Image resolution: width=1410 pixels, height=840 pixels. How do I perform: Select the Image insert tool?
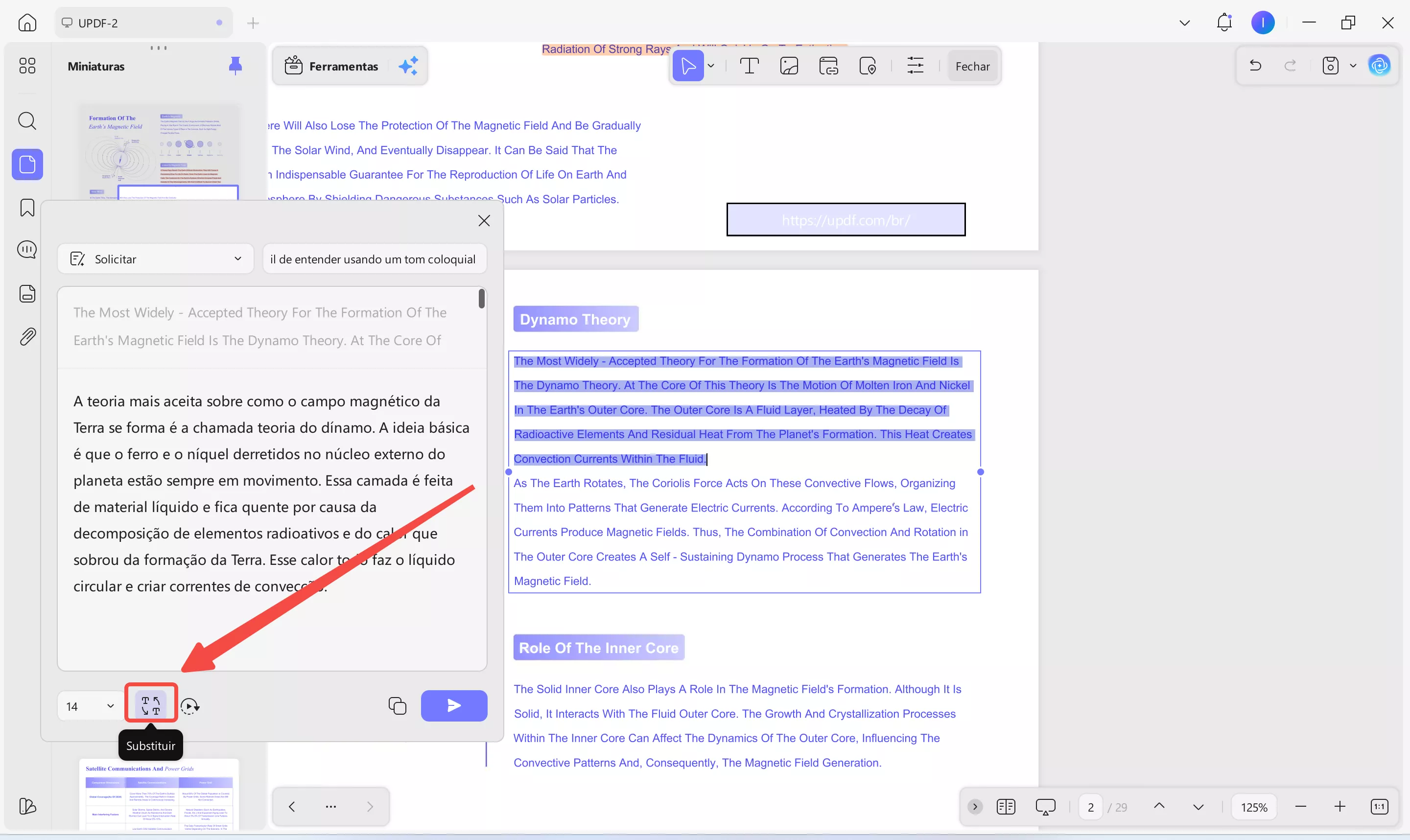click(789, 66)
